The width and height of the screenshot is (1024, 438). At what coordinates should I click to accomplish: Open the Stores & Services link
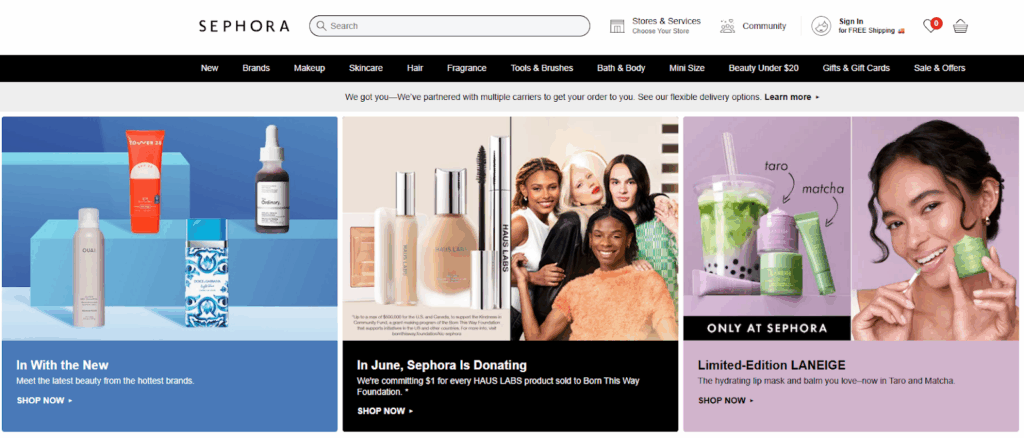(x=666, y=21)
